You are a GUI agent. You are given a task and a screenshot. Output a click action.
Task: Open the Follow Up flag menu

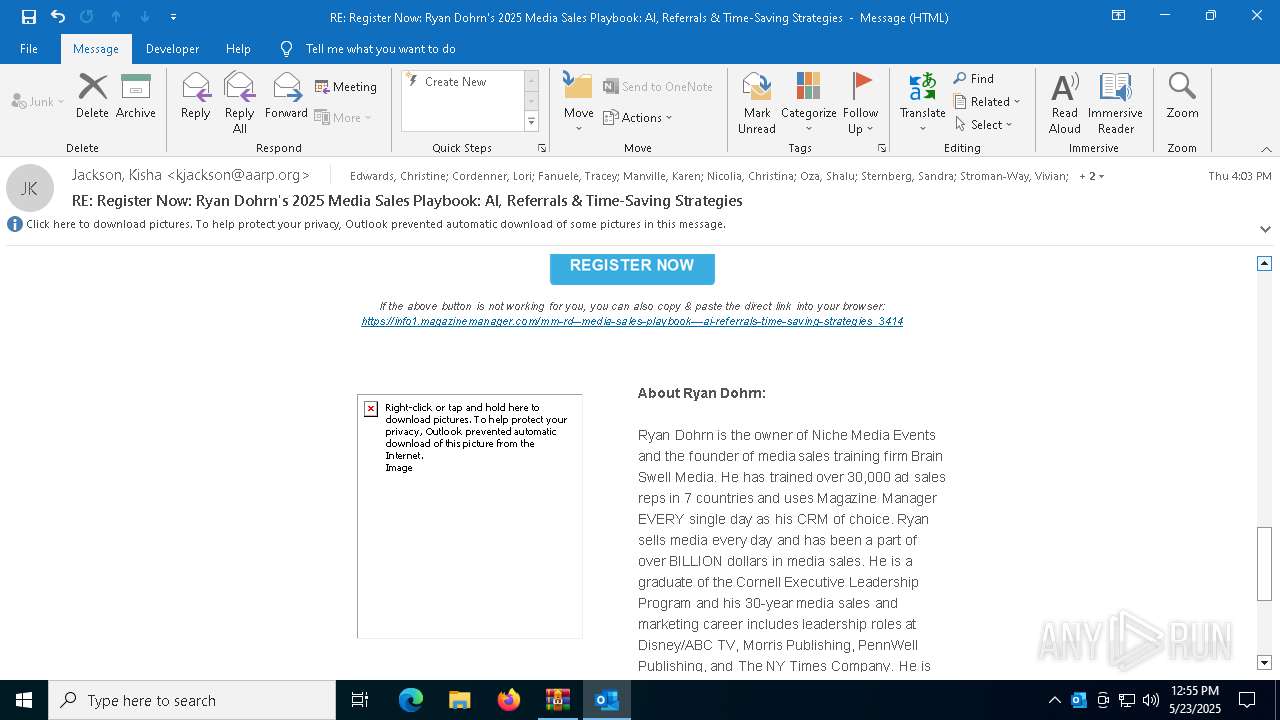[860, 102]
